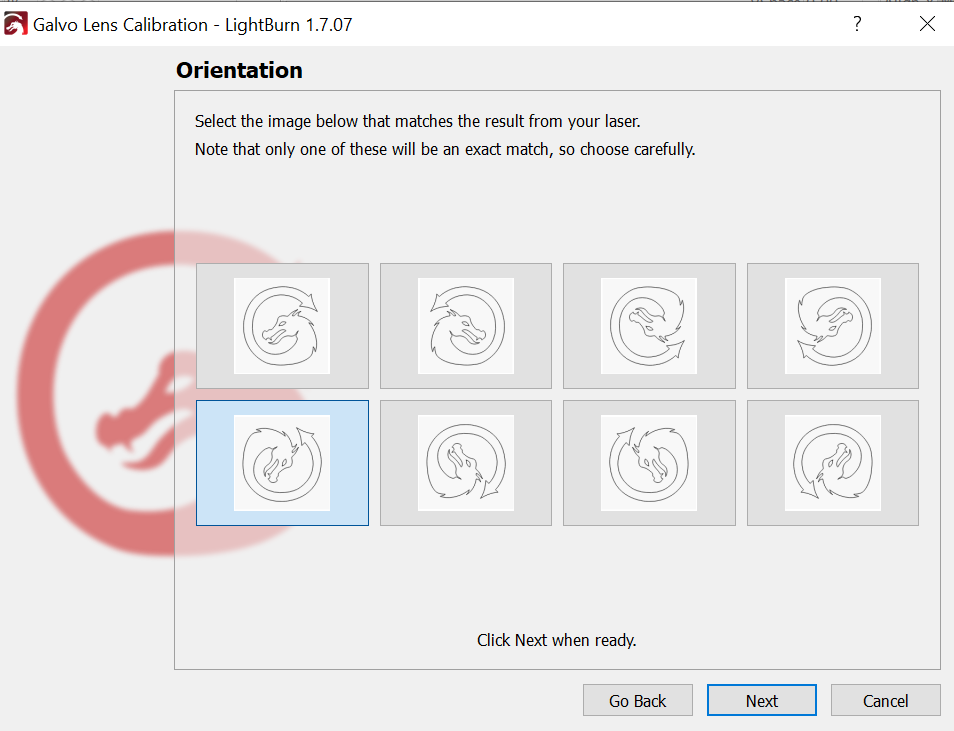The width and height of the screenshot is (954, 731).
Task: Choose upside-down dragon with arrow pointing right at bottom
Action: 649,326
